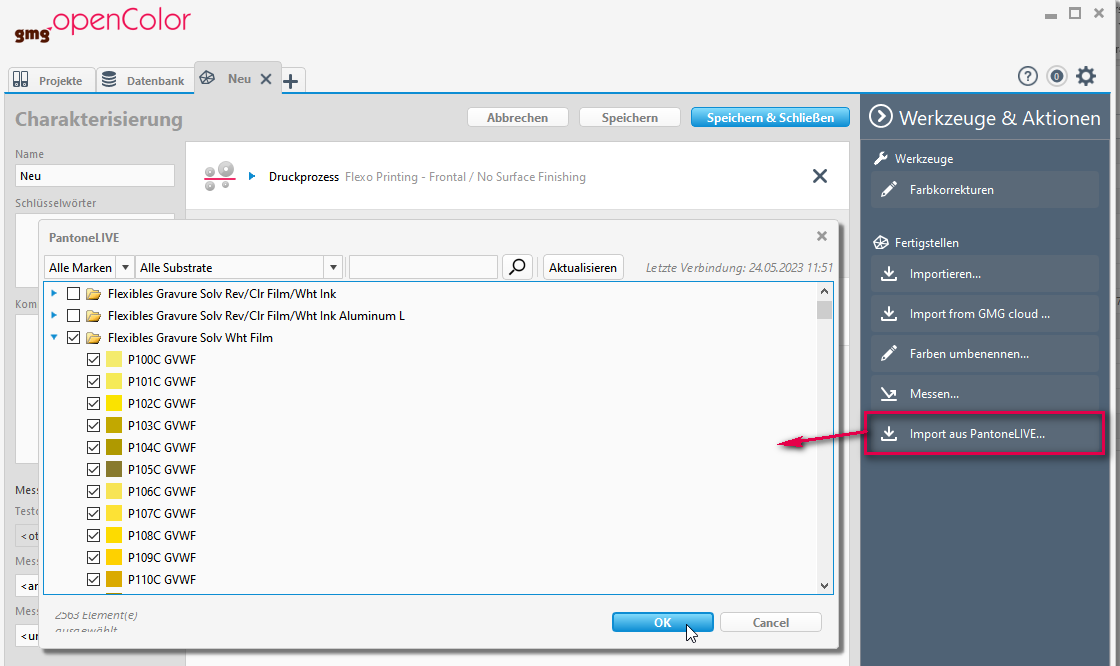
Task: Confirm with the OK button
Action: pyautogui.click(x=662, y=622)
